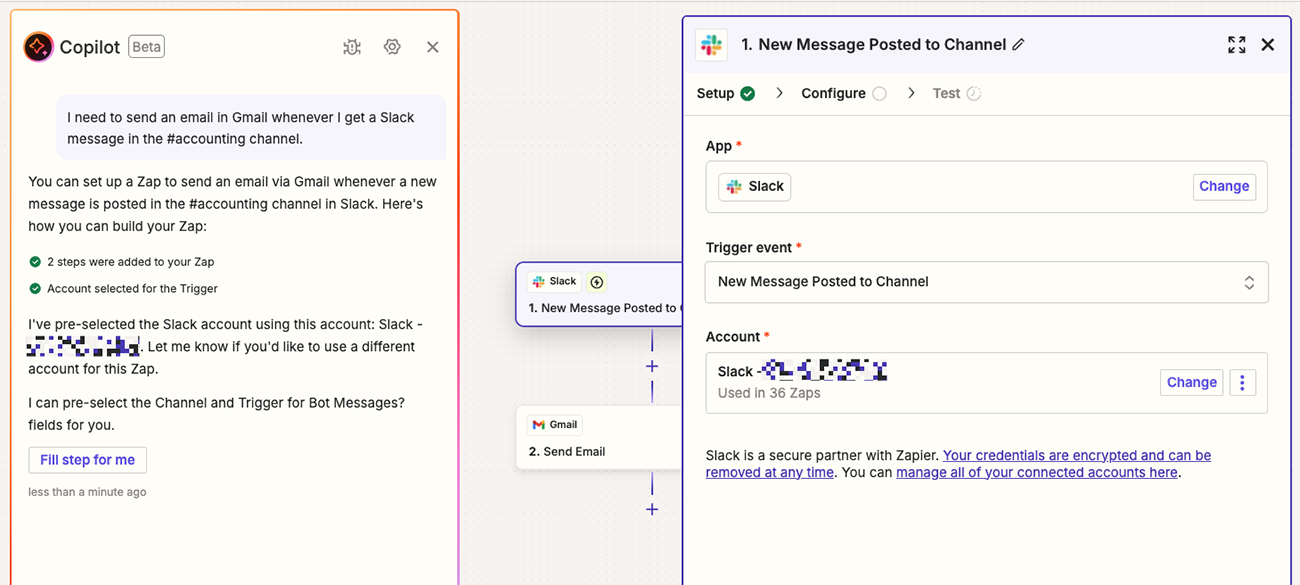Close the Copilot panel
Viewport: 1300px width, 585px height.
pyautogui.click(x=433, y=47)
